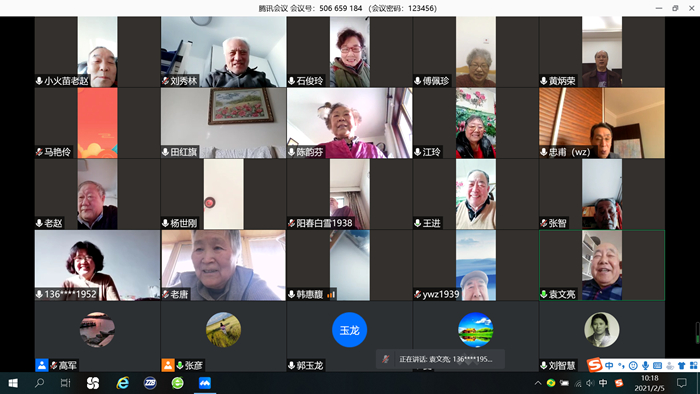This screenshot has height=394, width=700.
Task: Open the Windows Start menu
Action: tap(13, 383)
